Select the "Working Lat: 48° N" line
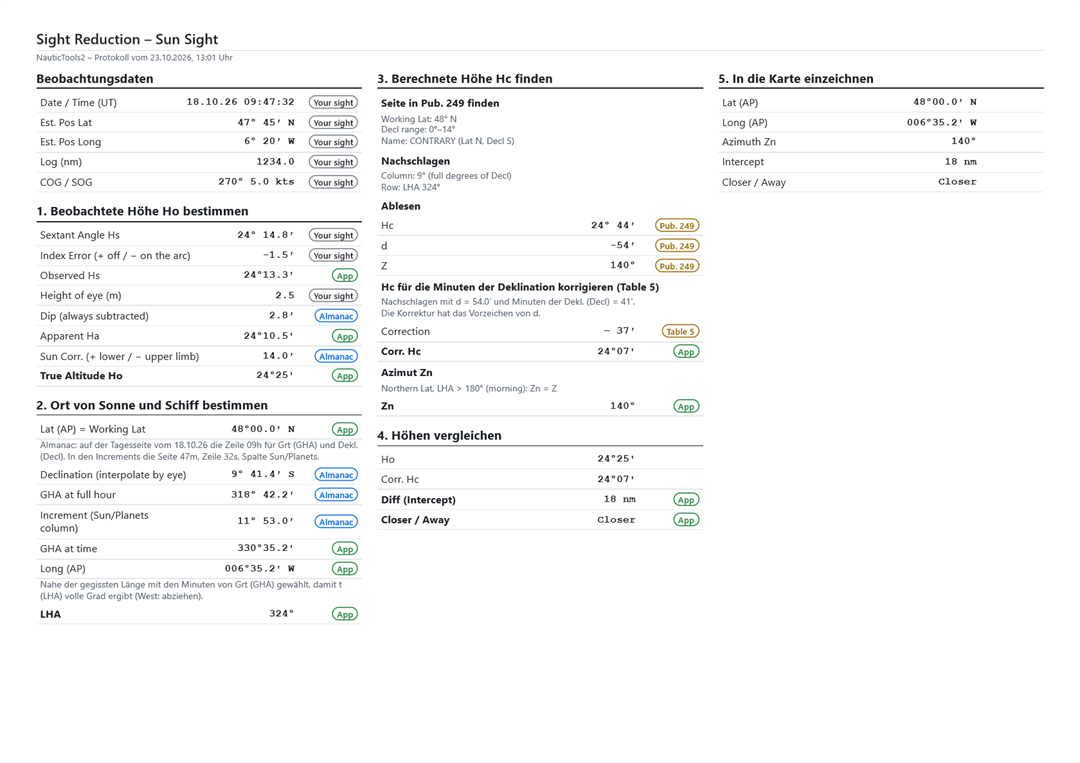This screenshot has width=1080, height=763. coord(419,119)
